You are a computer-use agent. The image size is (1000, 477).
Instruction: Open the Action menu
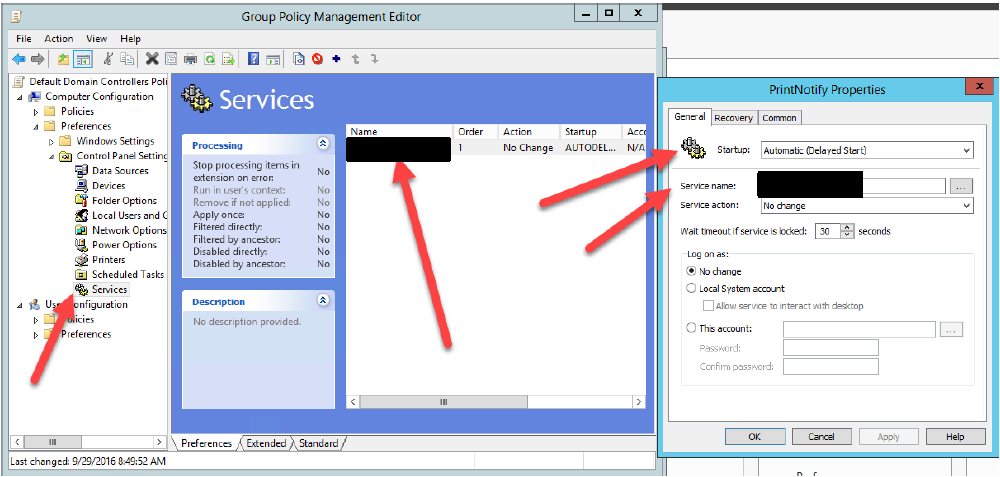[59, 39]
